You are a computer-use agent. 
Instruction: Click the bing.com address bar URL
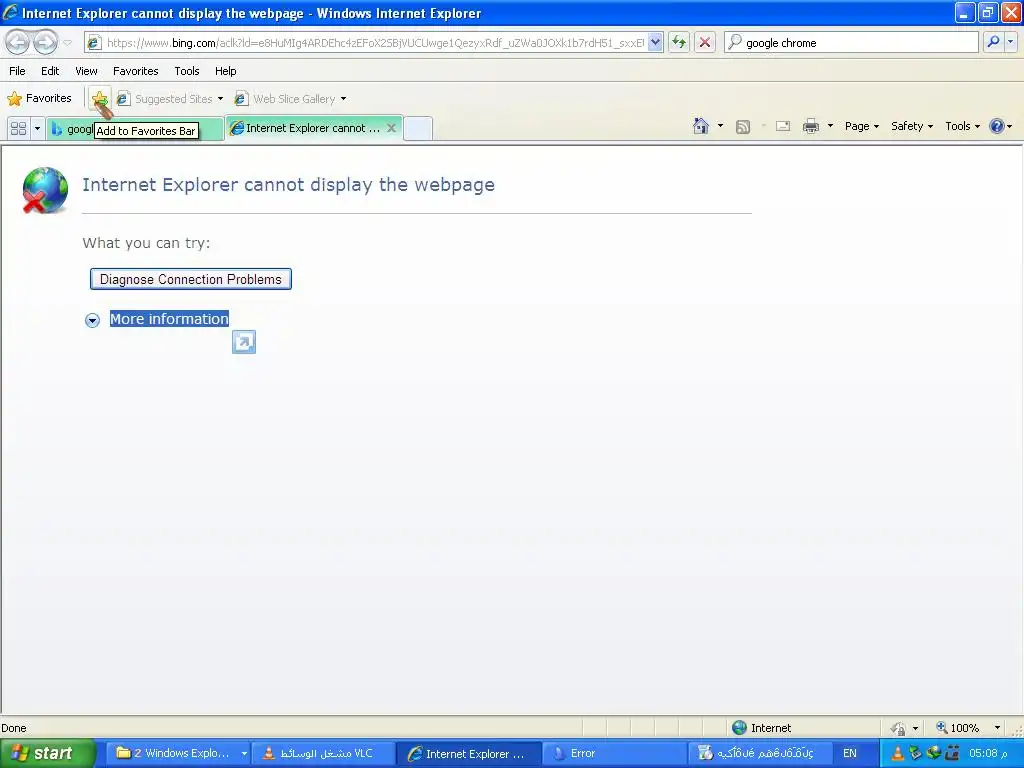pos(376,42)
